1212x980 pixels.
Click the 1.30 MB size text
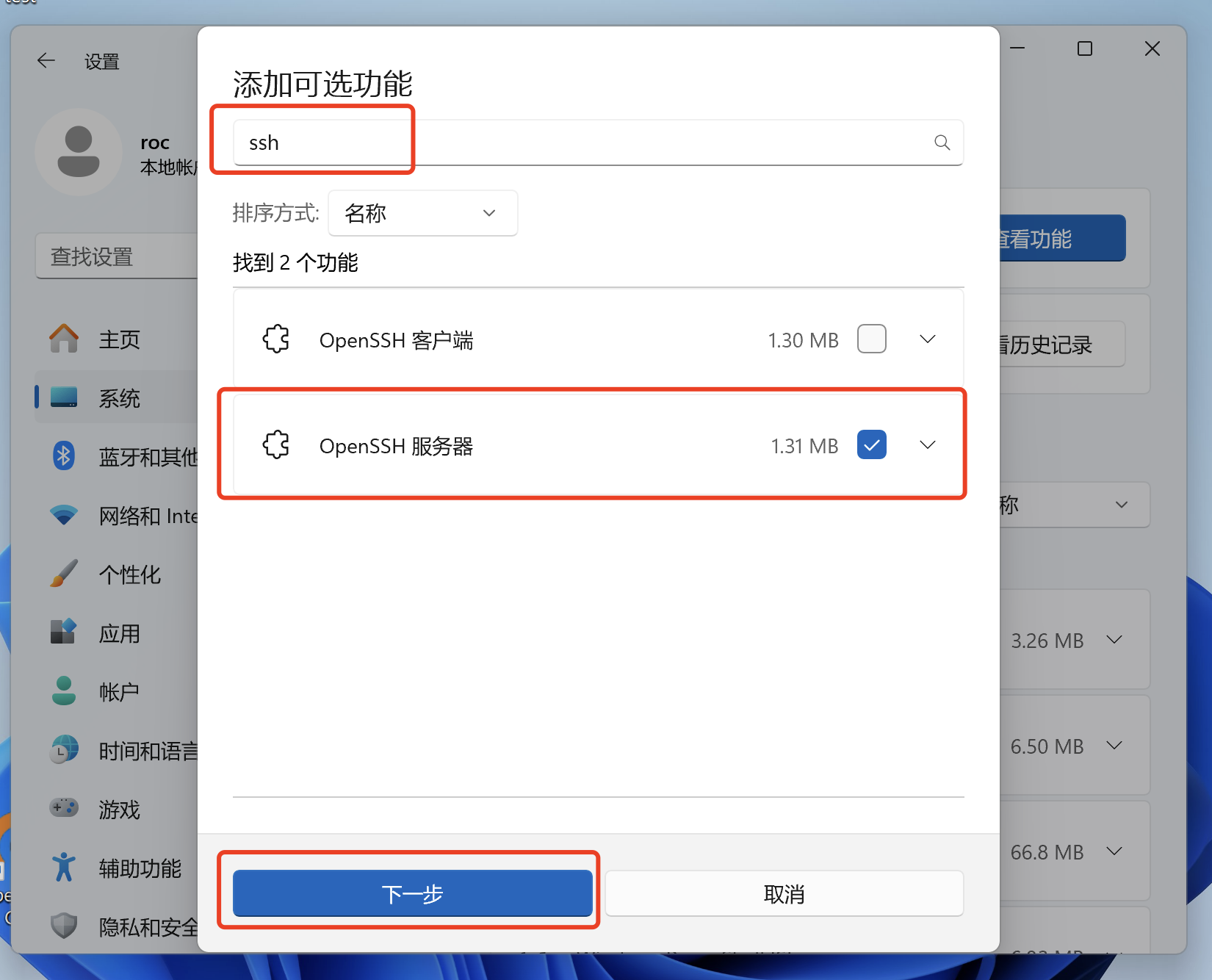click(803, 340)
